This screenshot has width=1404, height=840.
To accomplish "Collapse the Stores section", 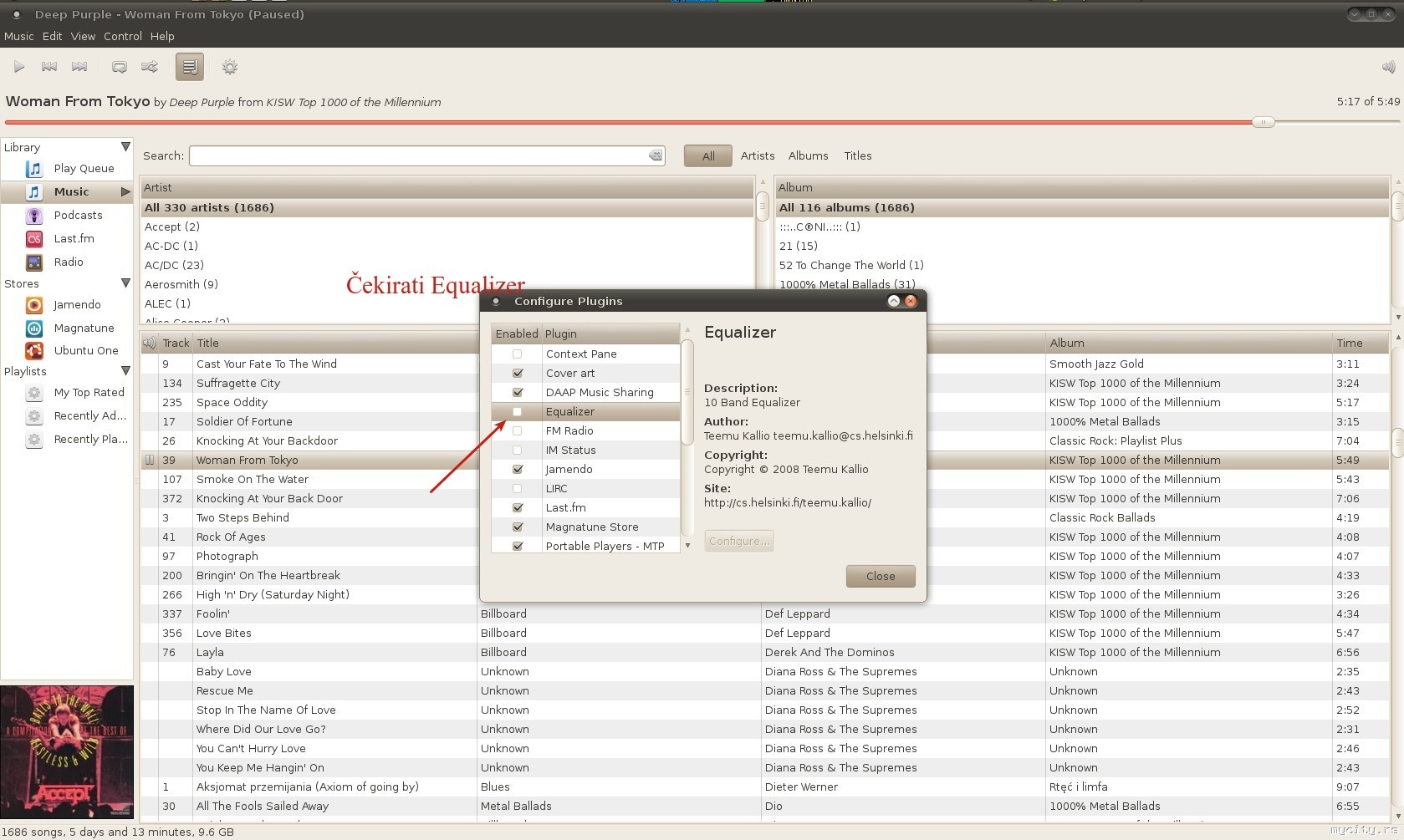I will 125,283.
